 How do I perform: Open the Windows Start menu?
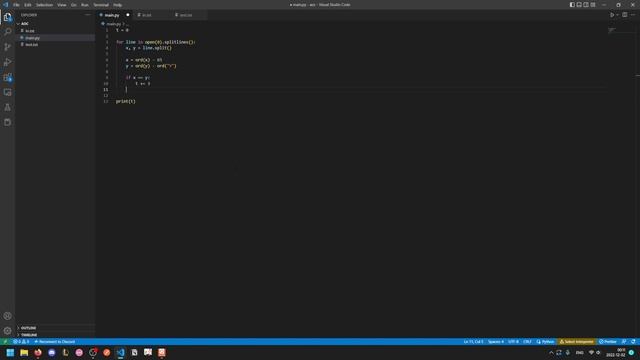coord(10,352)
